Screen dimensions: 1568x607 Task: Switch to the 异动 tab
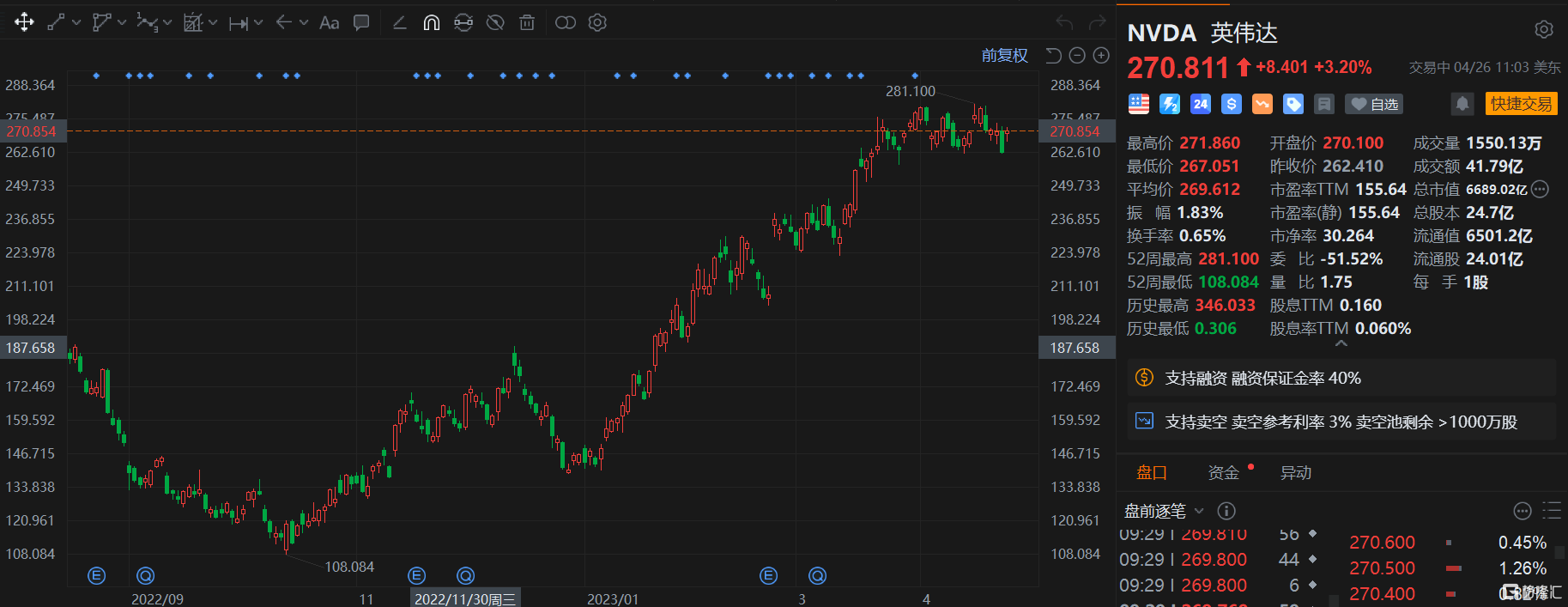click(1295, 472)
